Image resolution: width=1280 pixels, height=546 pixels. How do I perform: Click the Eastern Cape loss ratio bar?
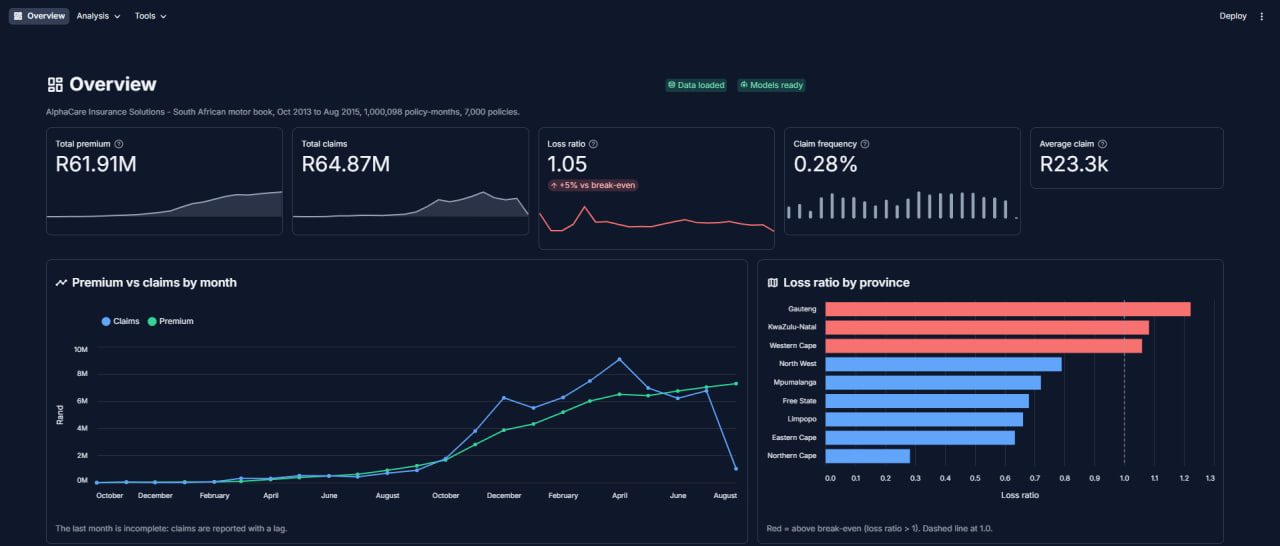(920, 437)
